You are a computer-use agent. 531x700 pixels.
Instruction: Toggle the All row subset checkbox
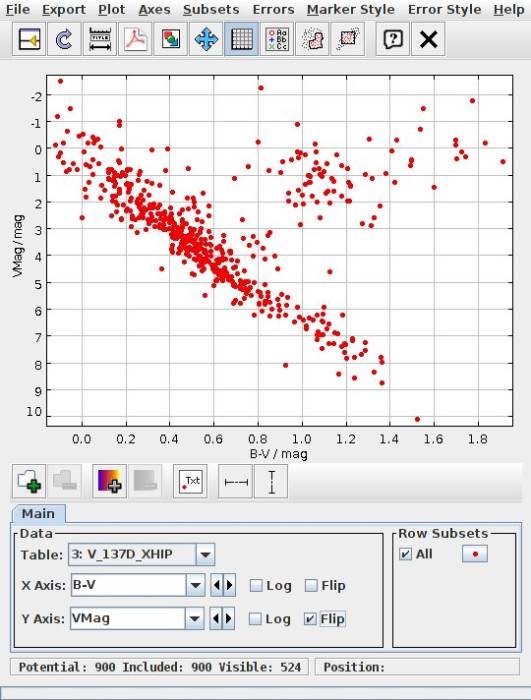pyautogui.click(x=405, y=554)
